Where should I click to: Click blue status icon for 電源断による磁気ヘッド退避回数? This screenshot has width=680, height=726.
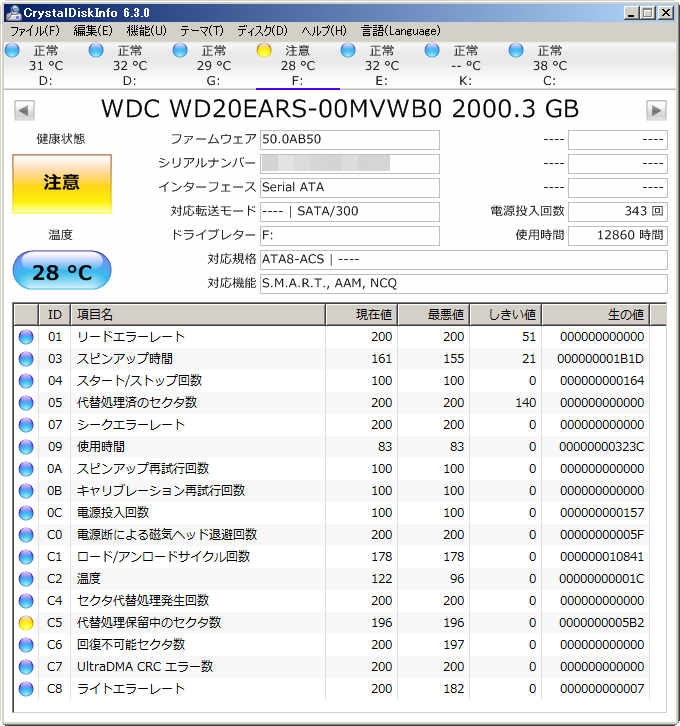(26, 535)
